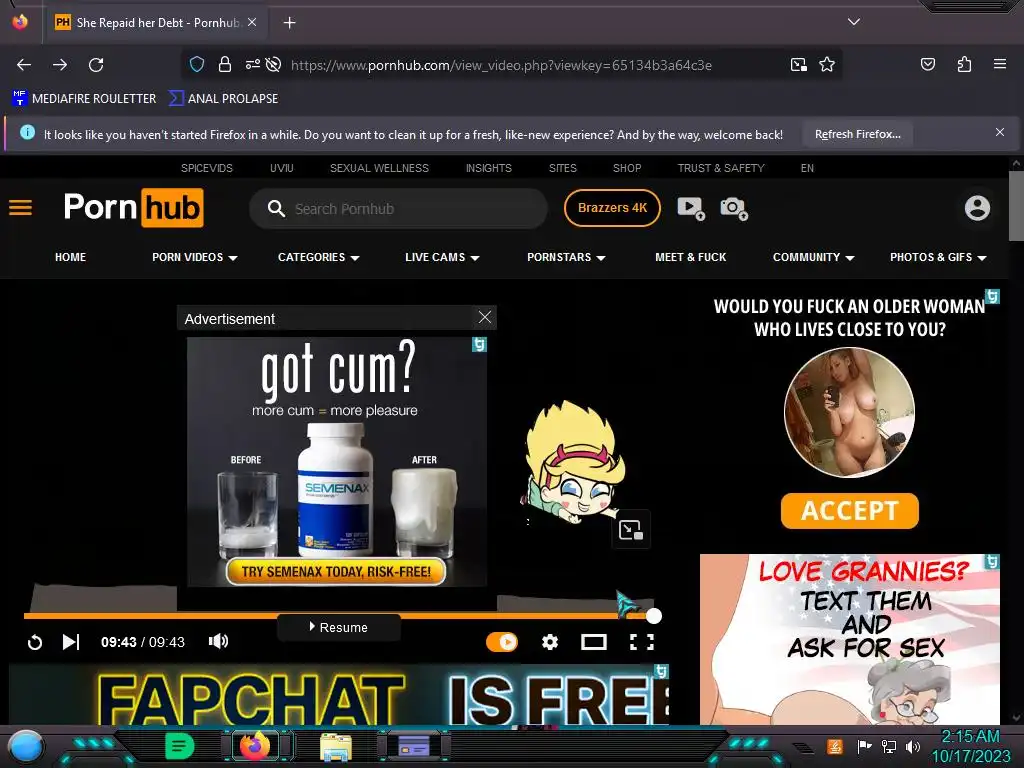Image resolution: width=1024 pixels, height=768 pixels.
Task: Go forward one page in Firefox
Action: point(60,65)
